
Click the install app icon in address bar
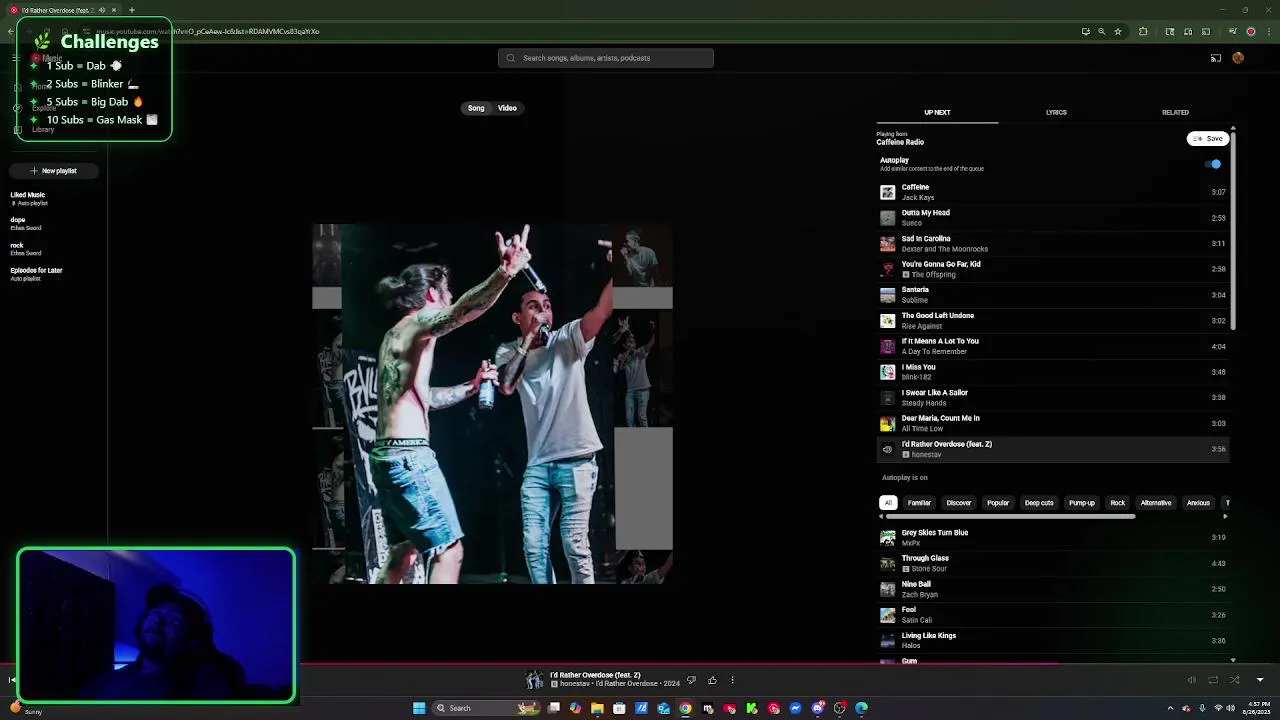pyautogui.click(x=1086, y=31)
